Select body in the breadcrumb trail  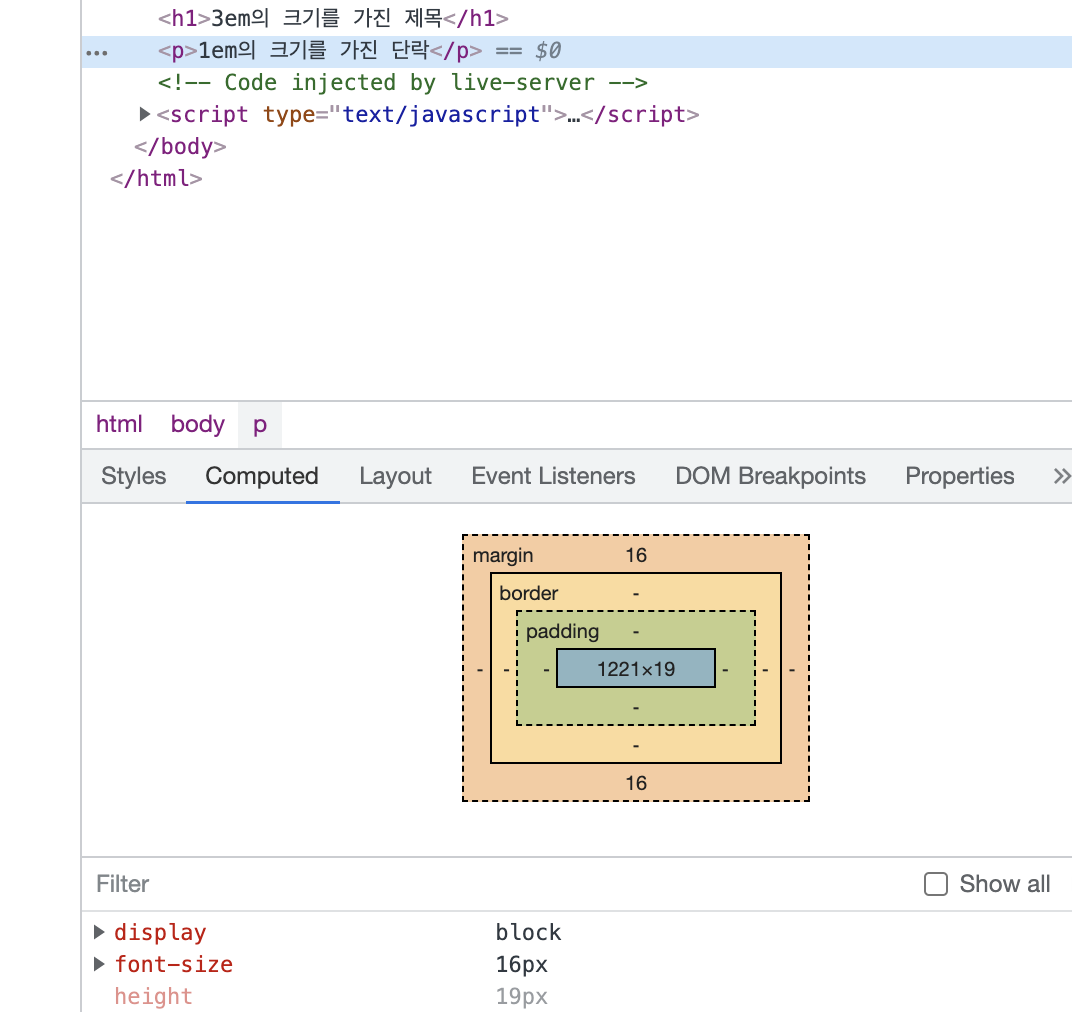[198, 425]
